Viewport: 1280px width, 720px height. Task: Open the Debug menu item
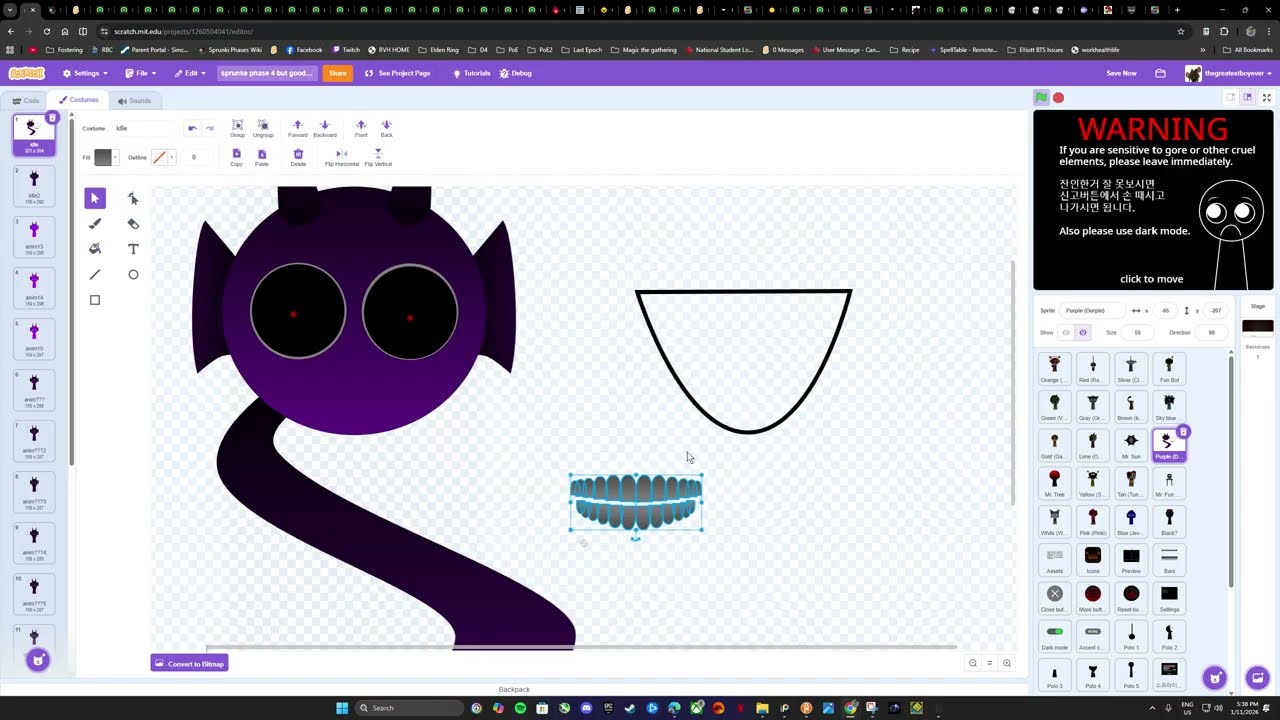(x=516, y=73)
